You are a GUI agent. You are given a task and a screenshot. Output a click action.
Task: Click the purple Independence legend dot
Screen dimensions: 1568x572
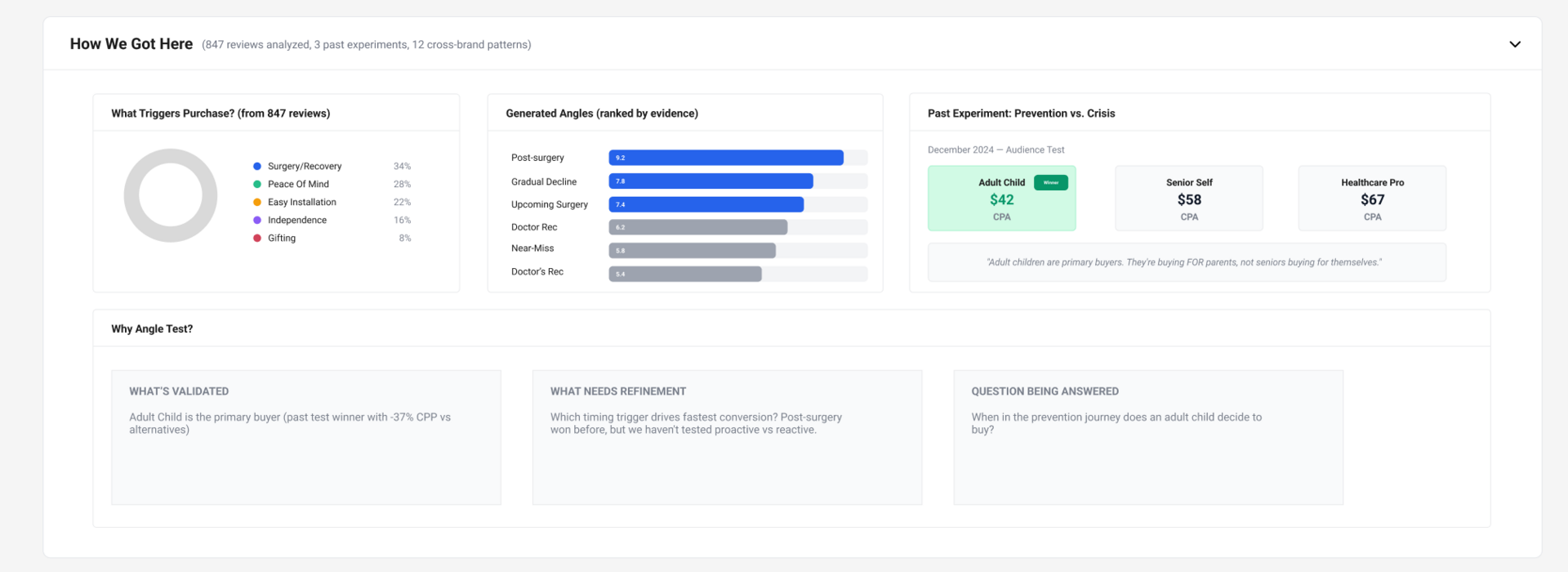tap(257, 221)
